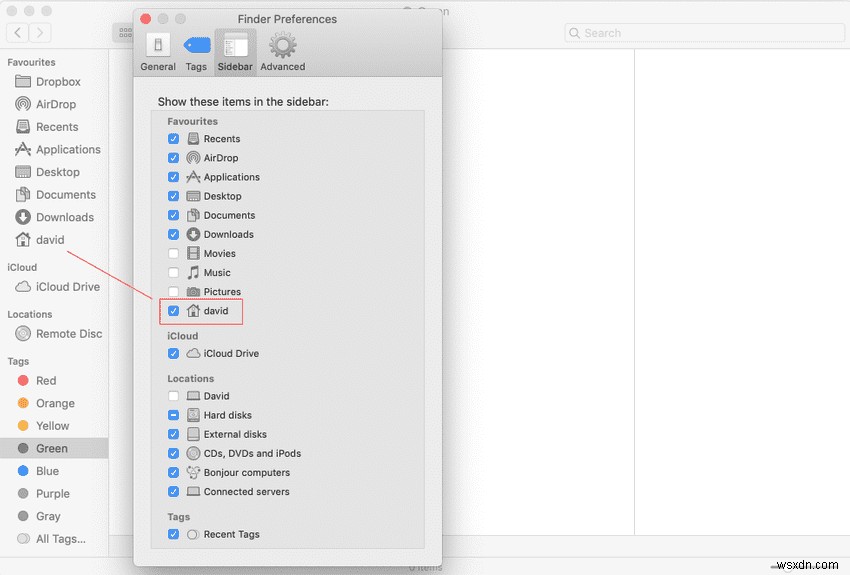The image size is (850, 575).
Task: Toggle the Hard disks mixed checkbox
Action: [173, 415]
